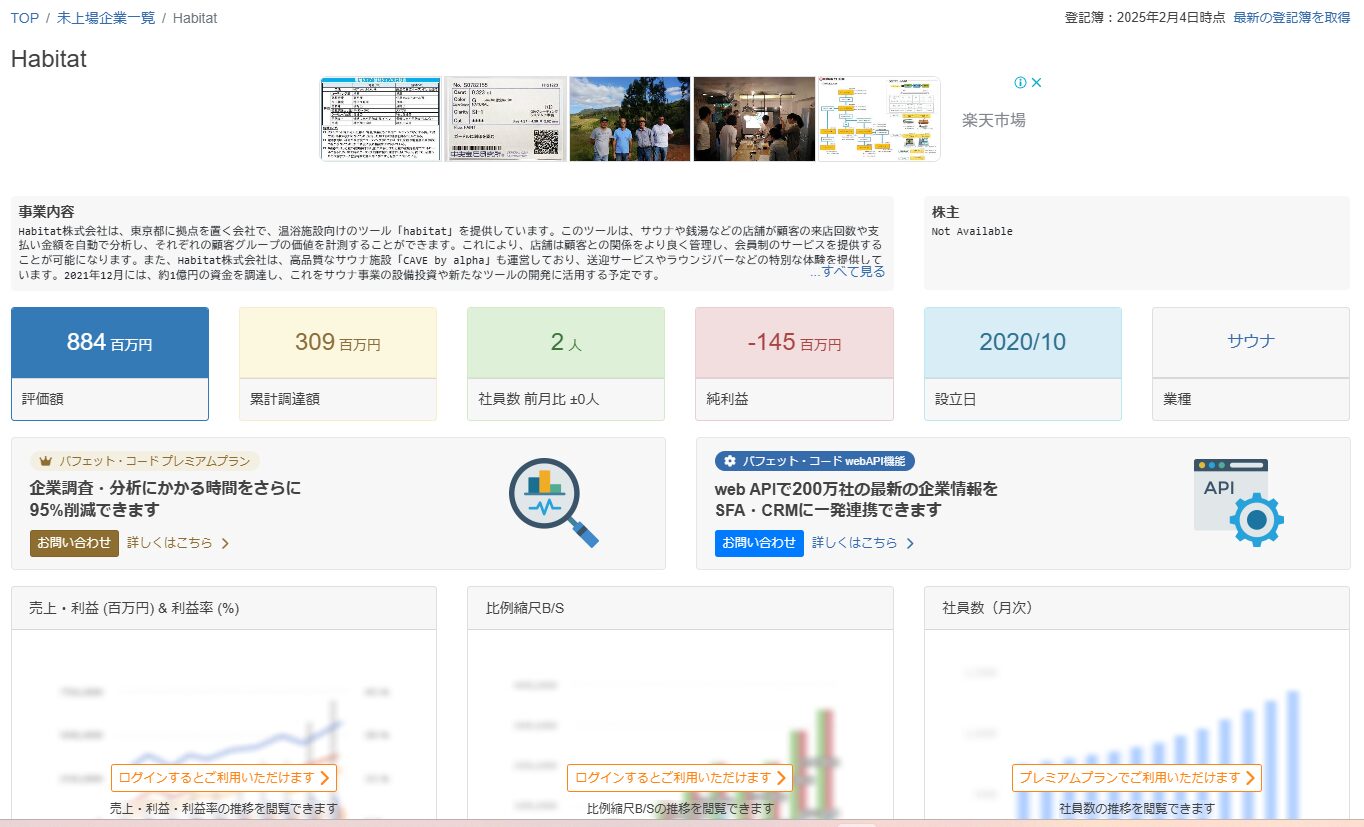Image resolution: width=1364 pixels, height=827 pixels.
Task: Click chevron after premium 詳しくはこちら
Action: click(x=225, y=544)
